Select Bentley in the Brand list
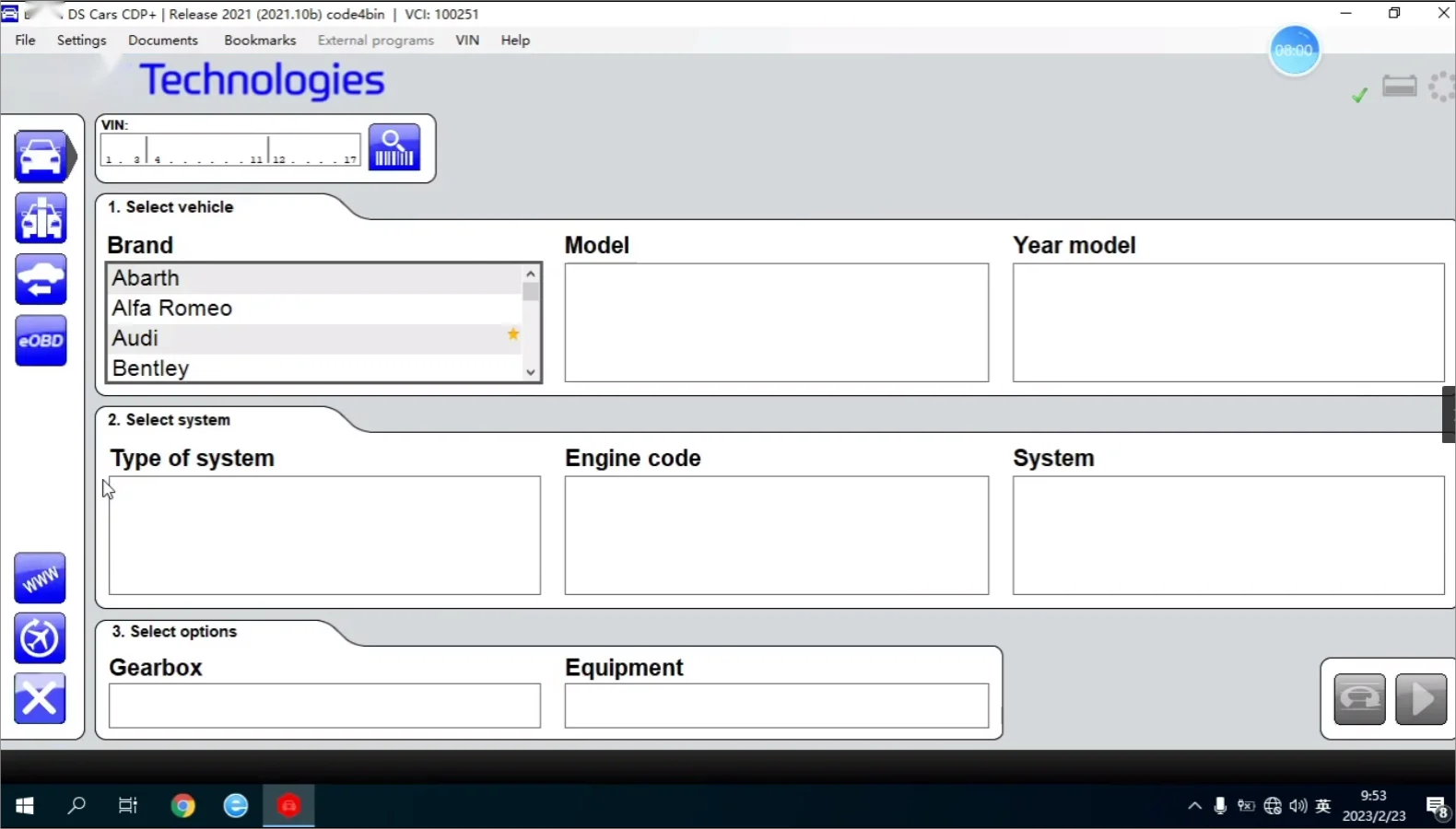The image size is (1456, 829). click(314, 368)
